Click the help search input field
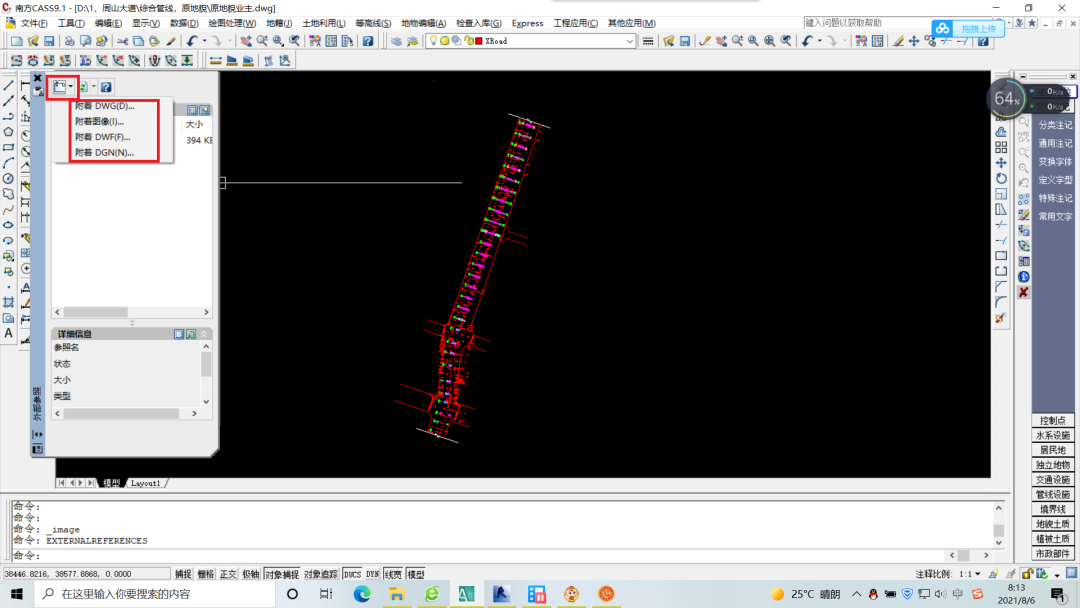 (900, 23)
